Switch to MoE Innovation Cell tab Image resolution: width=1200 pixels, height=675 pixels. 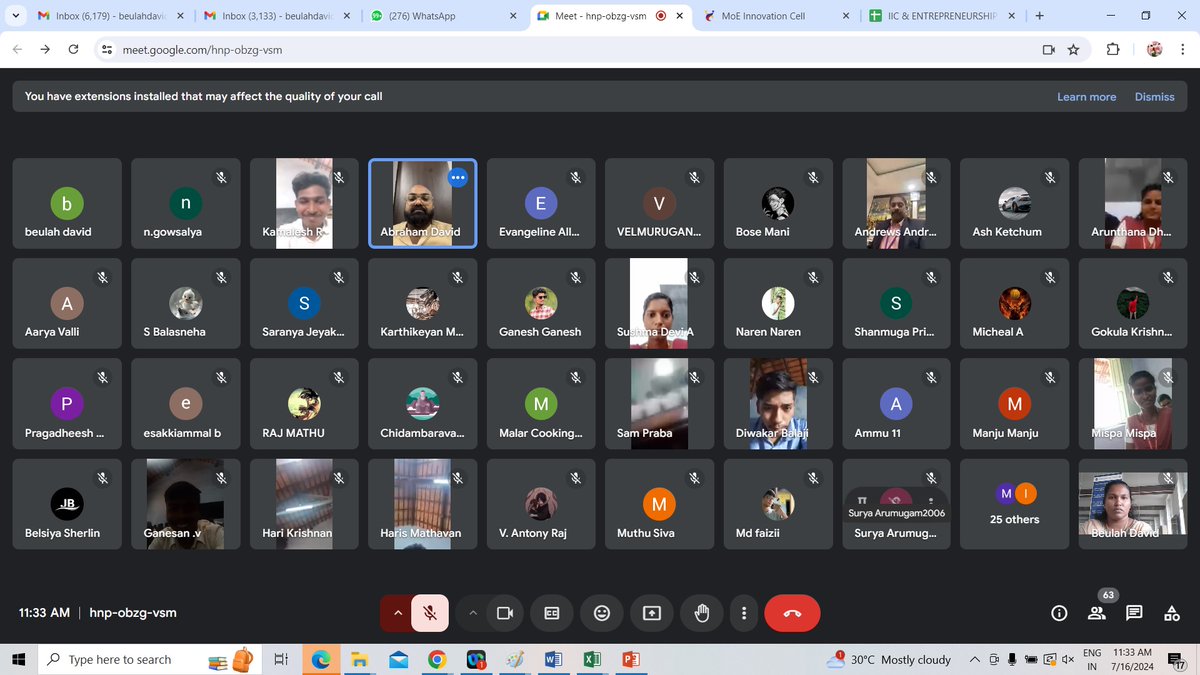point(775,16)
